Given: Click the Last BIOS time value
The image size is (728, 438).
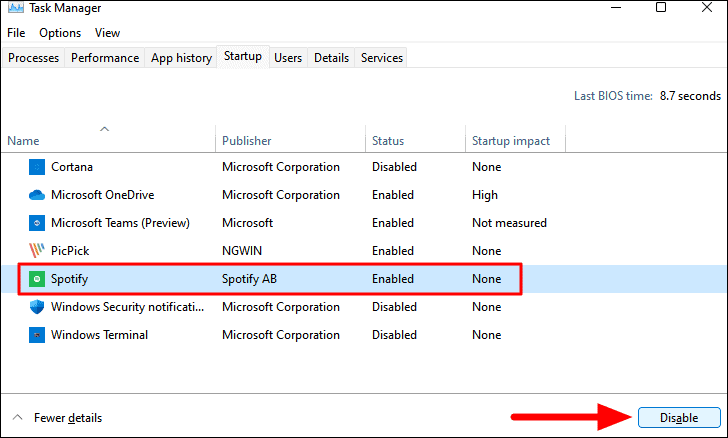Looking at the screenshot, I should point(690,96).
